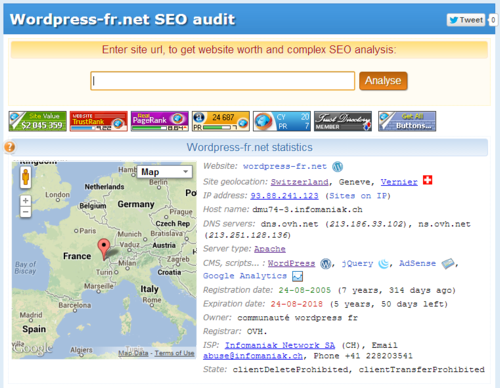Viewport: 500px width, 388px height.
Task: Click the Wordpress-fr.net statistics header
Action: click(249, 147)
